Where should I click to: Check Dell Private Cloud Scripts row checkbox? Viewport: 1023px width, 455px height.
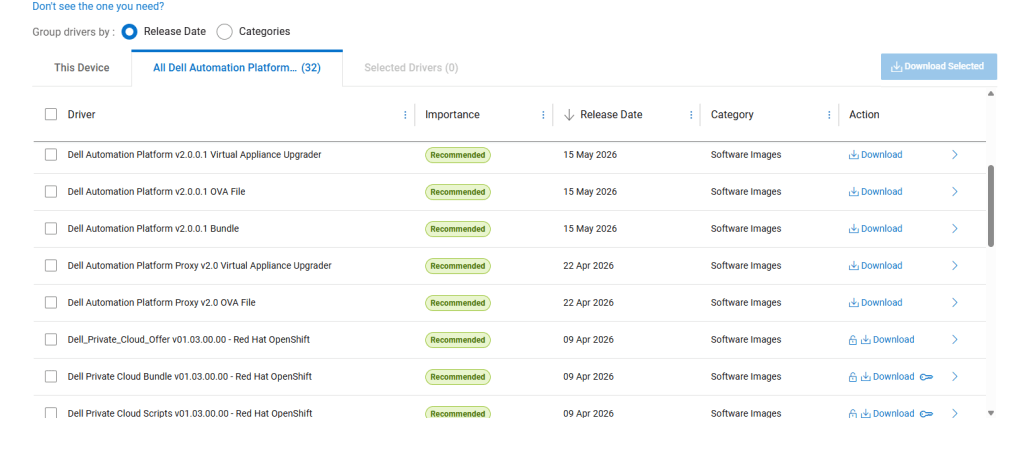(x=51, y=413)
